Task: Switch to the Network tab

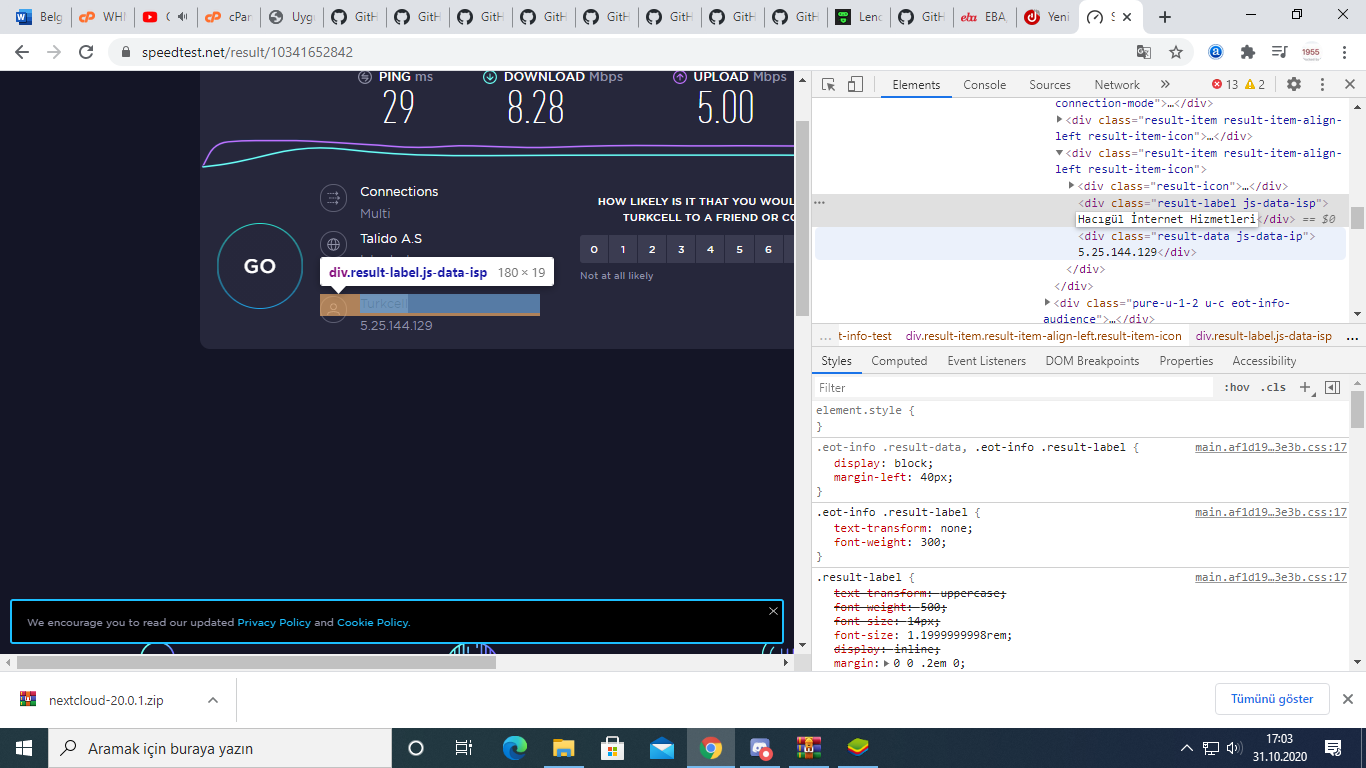Action: 1117,85
